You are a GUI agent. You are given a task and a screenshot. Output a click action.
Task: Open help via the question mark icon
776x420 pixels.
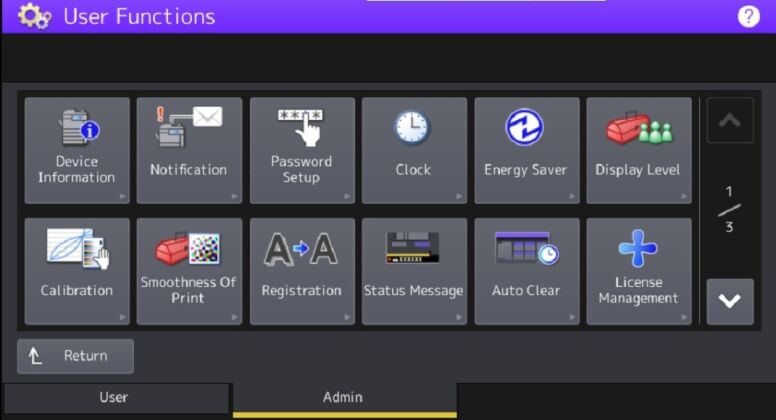coord(748,16)
